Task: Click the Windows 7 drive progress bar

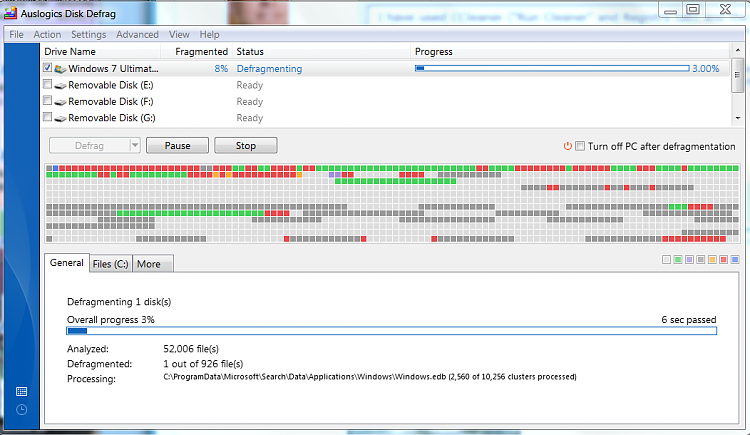Action: pyautogui.click(x=552, y=68)
